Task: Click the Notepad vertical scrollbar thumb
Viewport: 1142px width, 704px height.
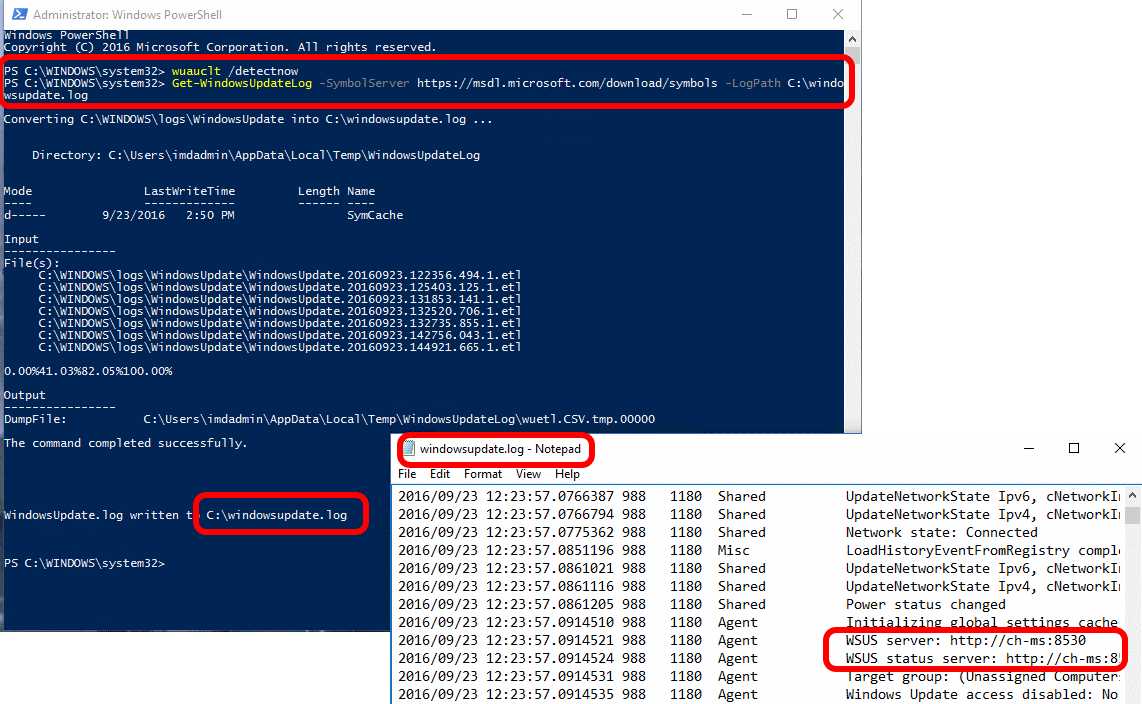Action: point(1132,514)
